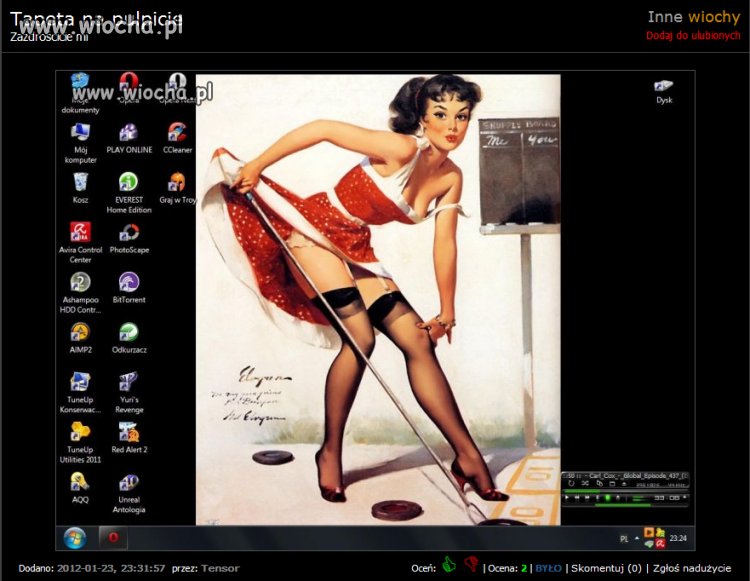Open the AQQ messenger icon
750x581 pixels.
80,488
